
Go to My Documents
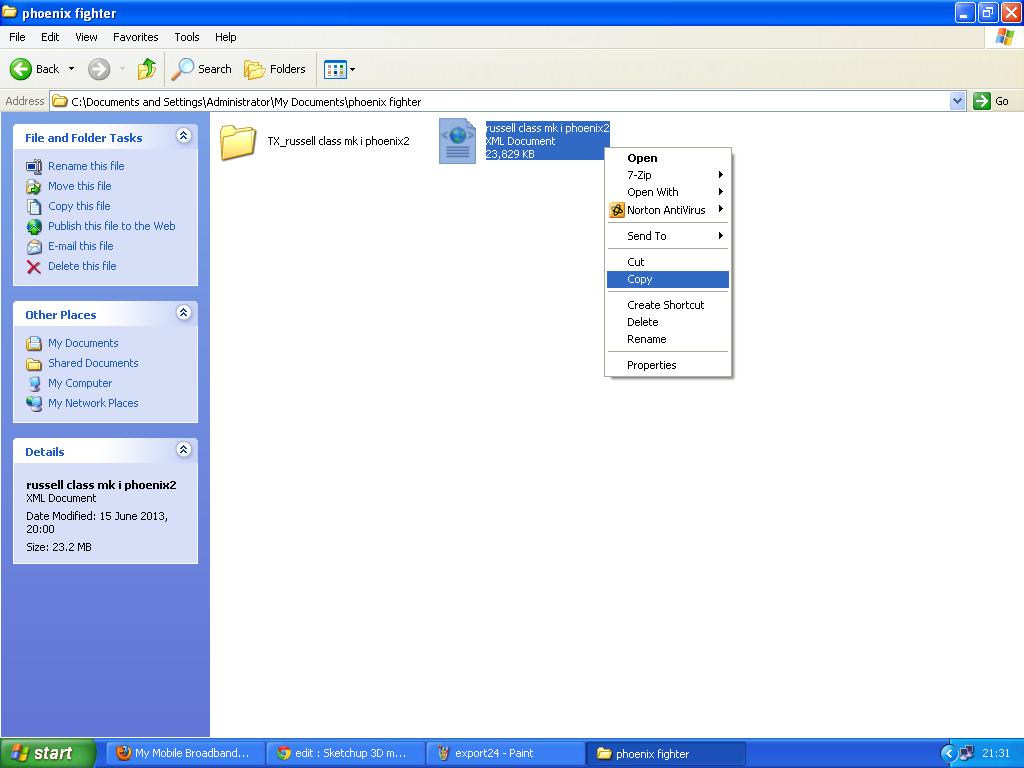tap(83, 343)
